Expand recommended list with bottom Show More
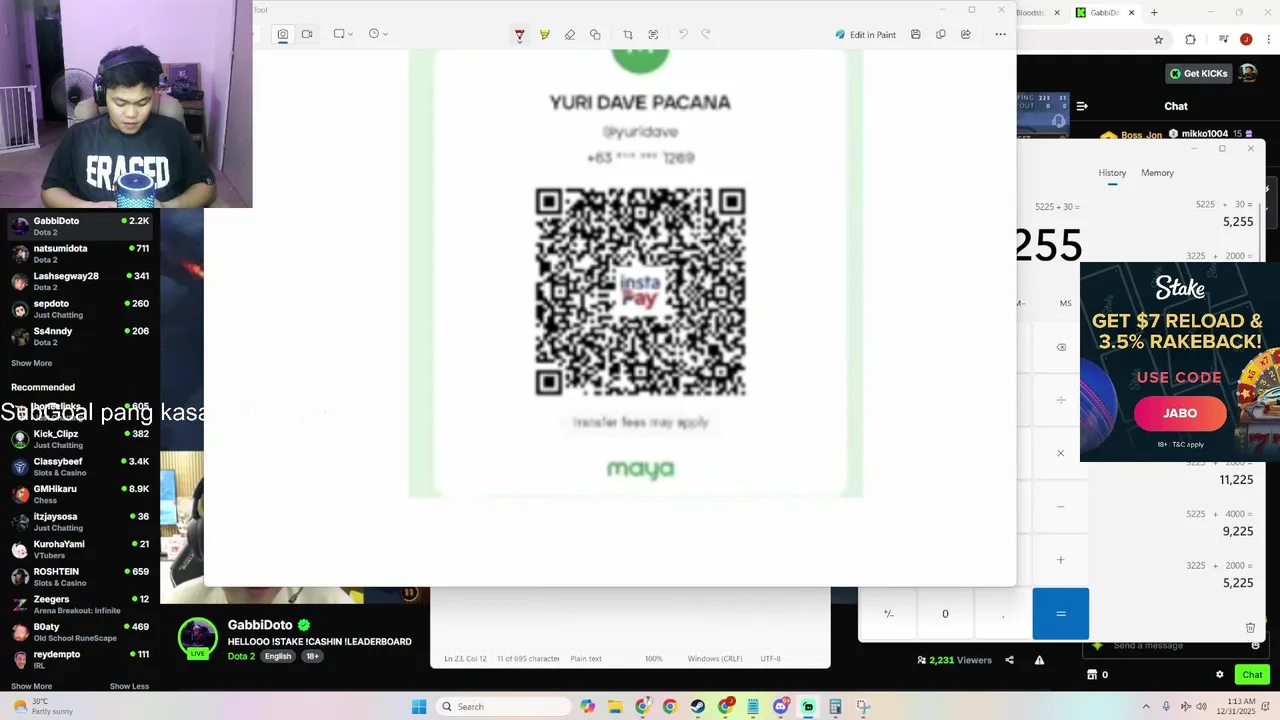1280x720 pixels. (x=31, y=686)
